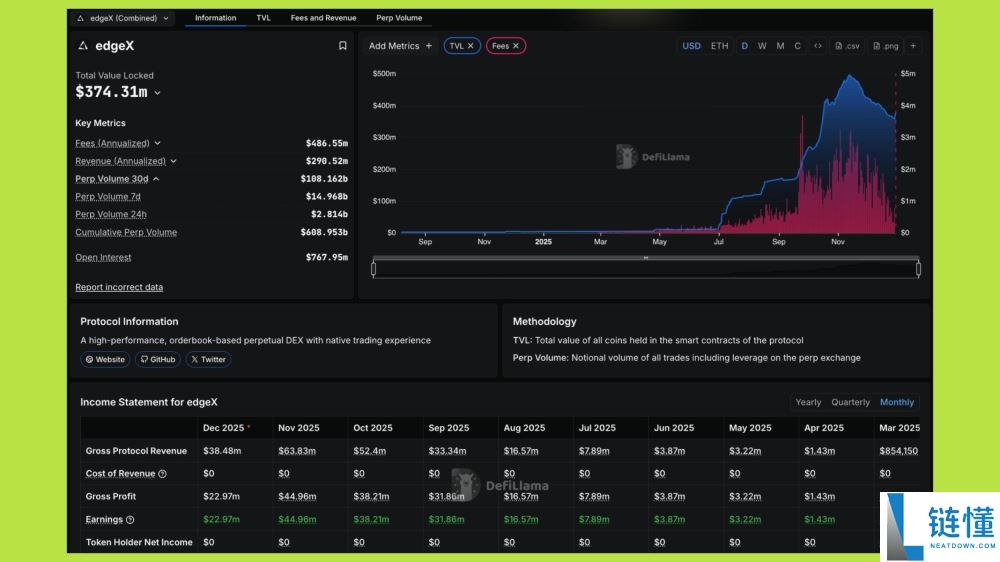
Task: Download chart as .csv
Action: [x=848, y=46]
